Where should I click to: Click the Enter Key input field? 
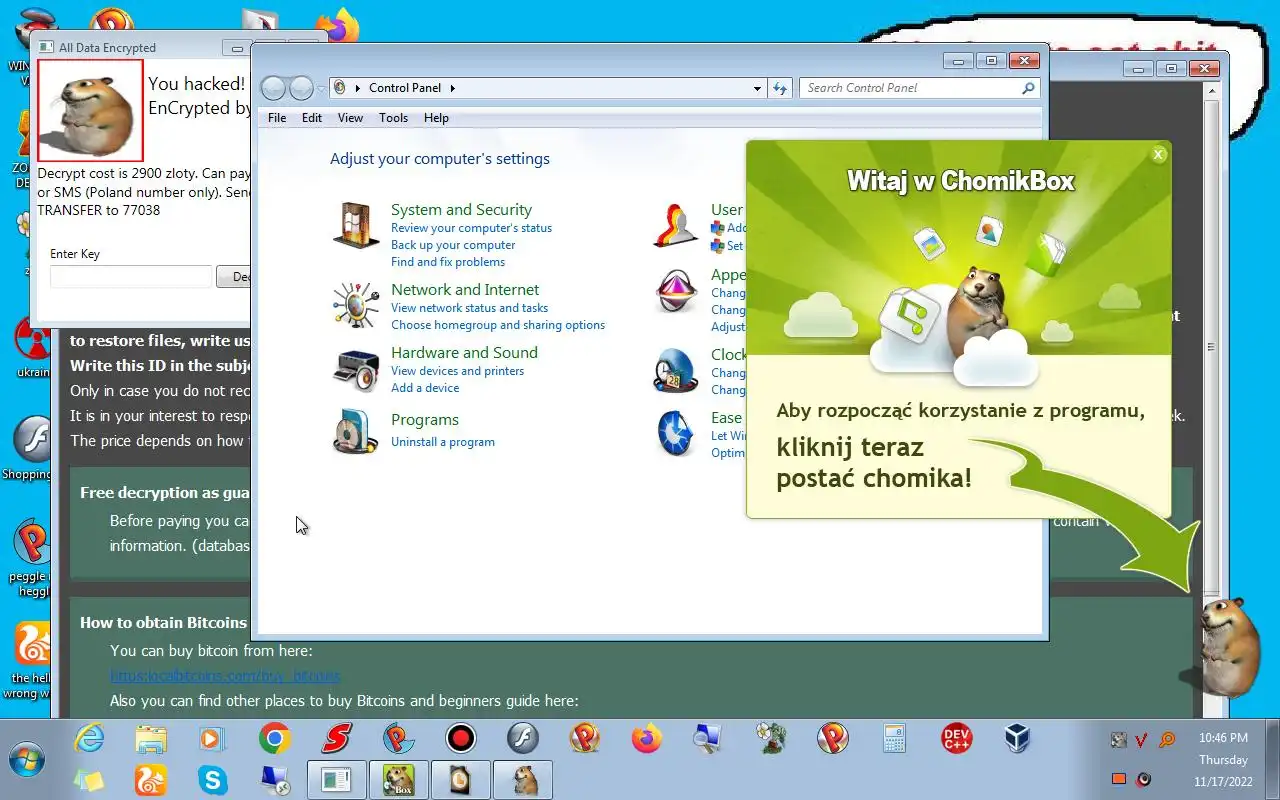click(131, 277)
